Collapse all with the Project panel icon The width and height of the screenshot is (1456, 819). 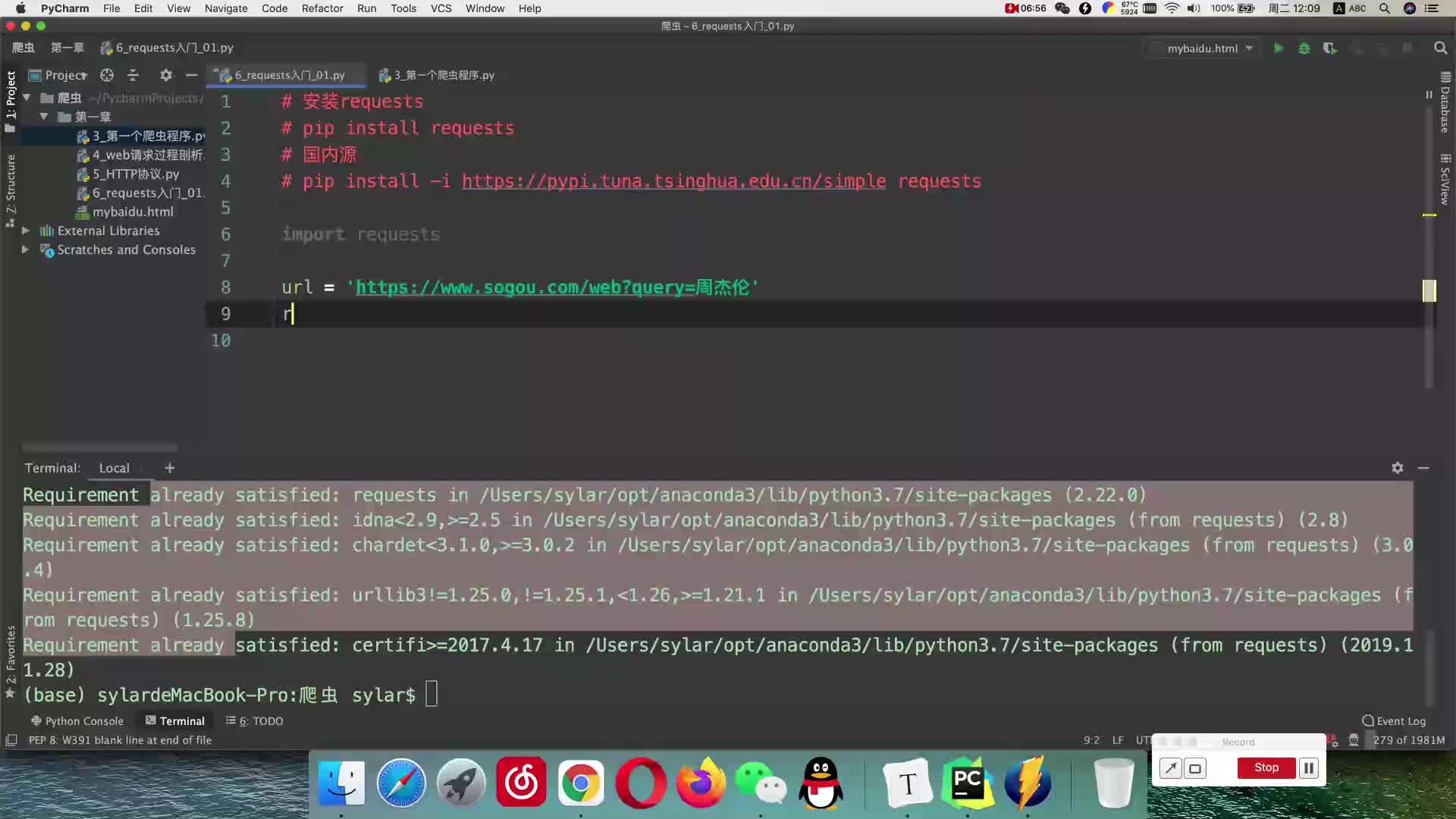133,75
